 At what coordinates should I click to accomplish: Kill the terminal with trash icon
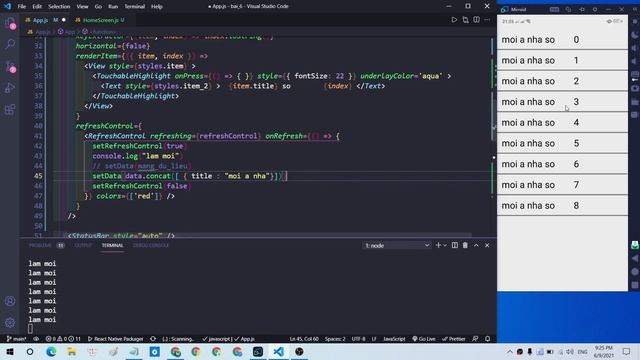(x=465, y=245)
